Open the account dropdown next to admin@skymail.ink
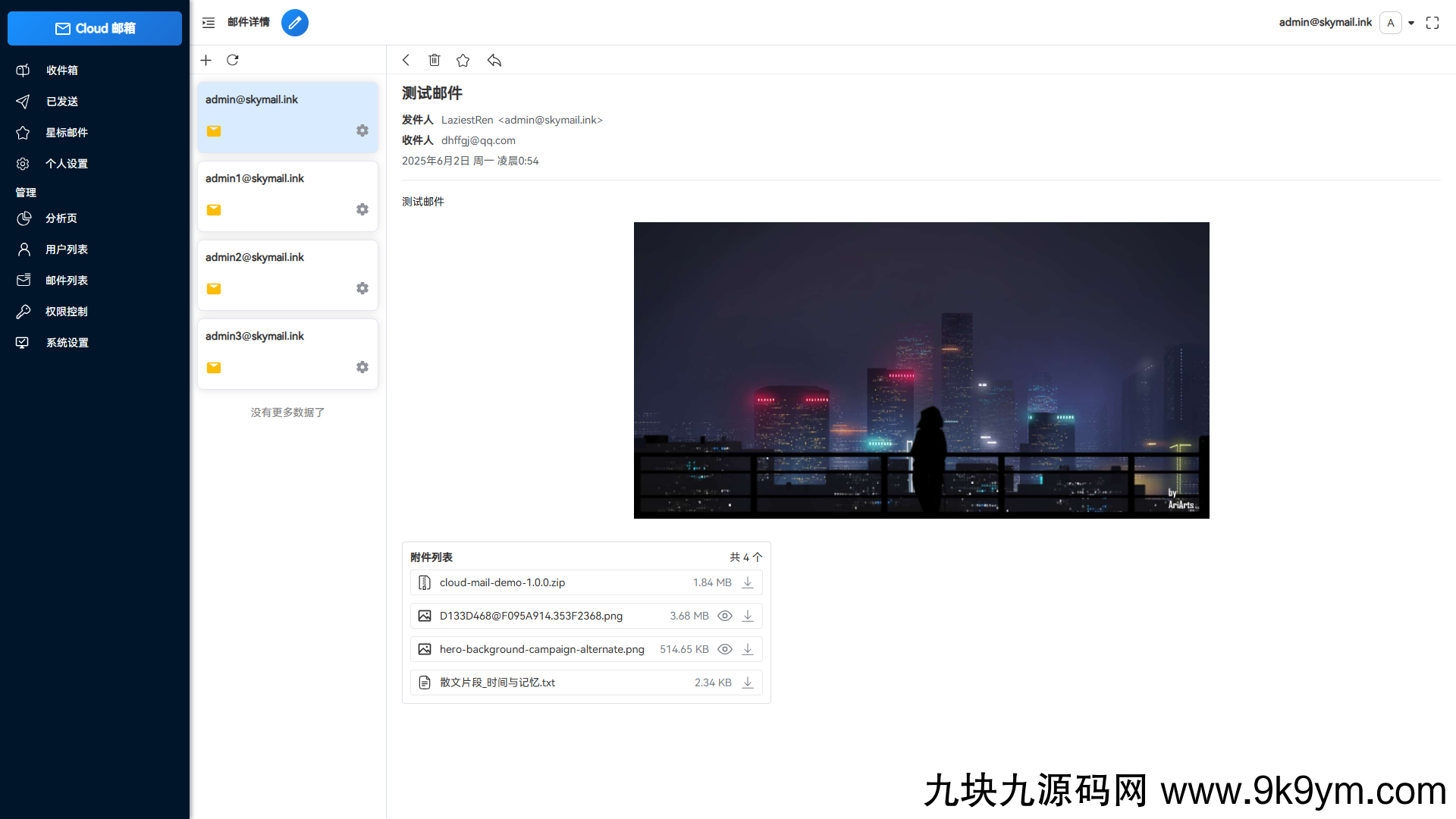 (1411, 23)
